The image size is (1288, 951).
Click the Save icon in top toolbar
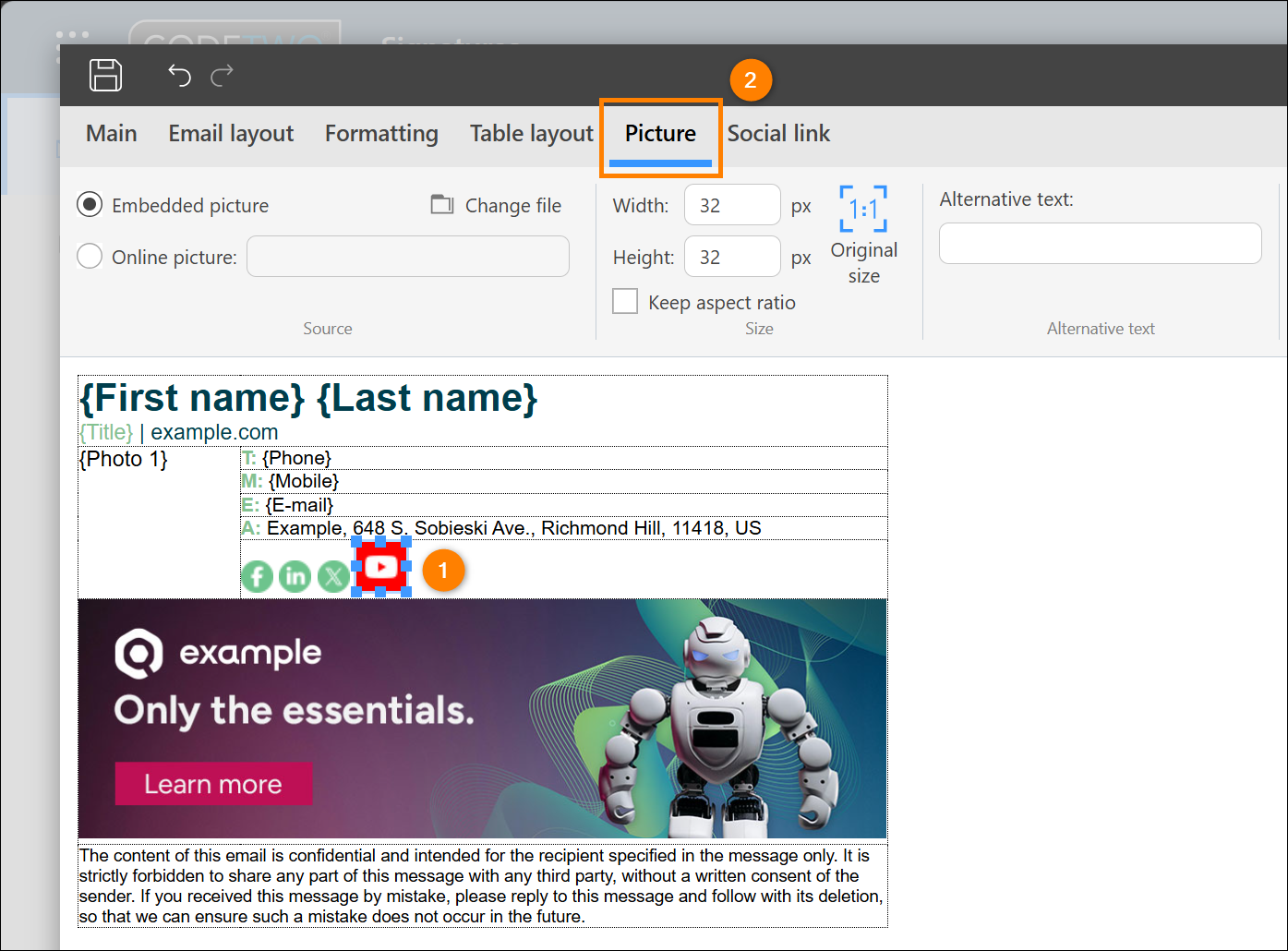[105, 75]
